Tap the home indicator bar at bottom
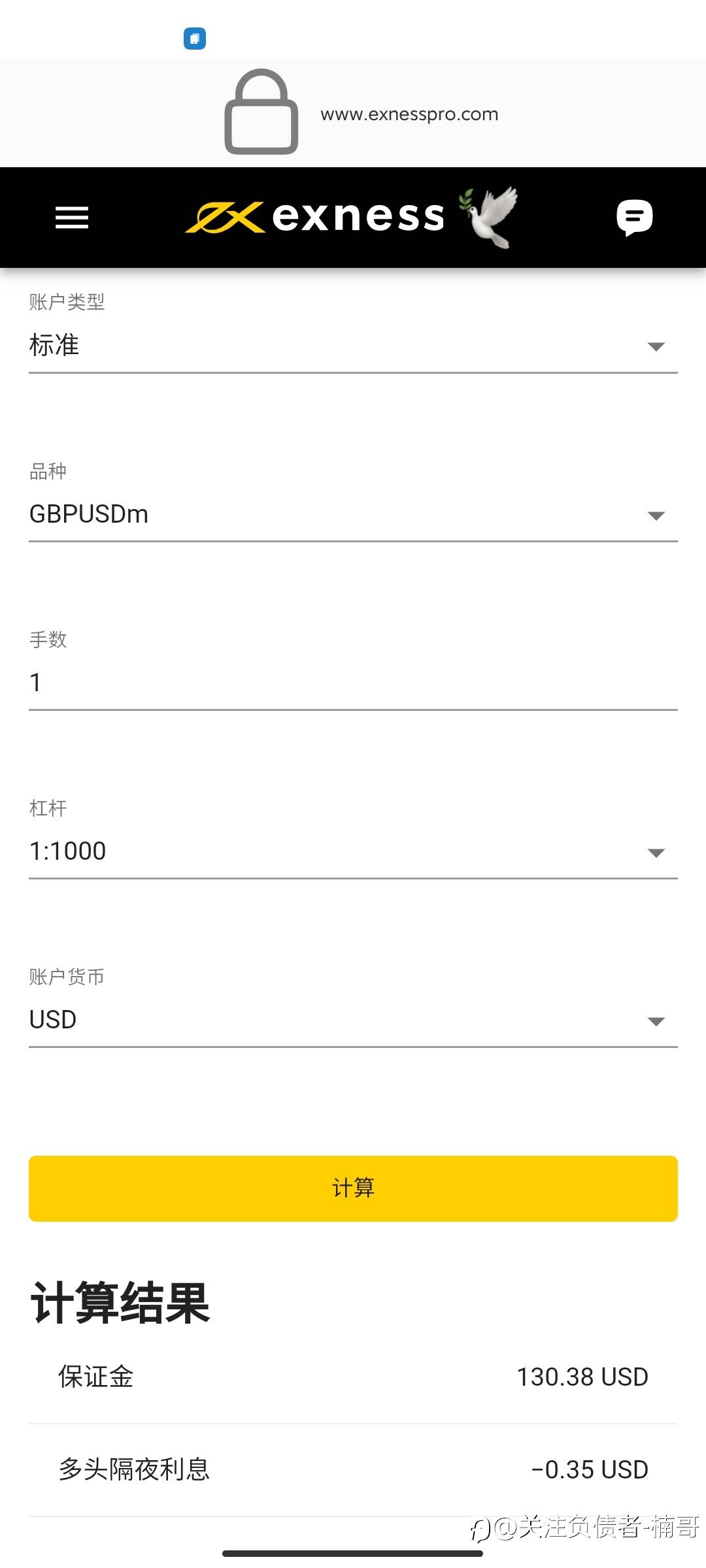706x1568 pixels. 353,1554
